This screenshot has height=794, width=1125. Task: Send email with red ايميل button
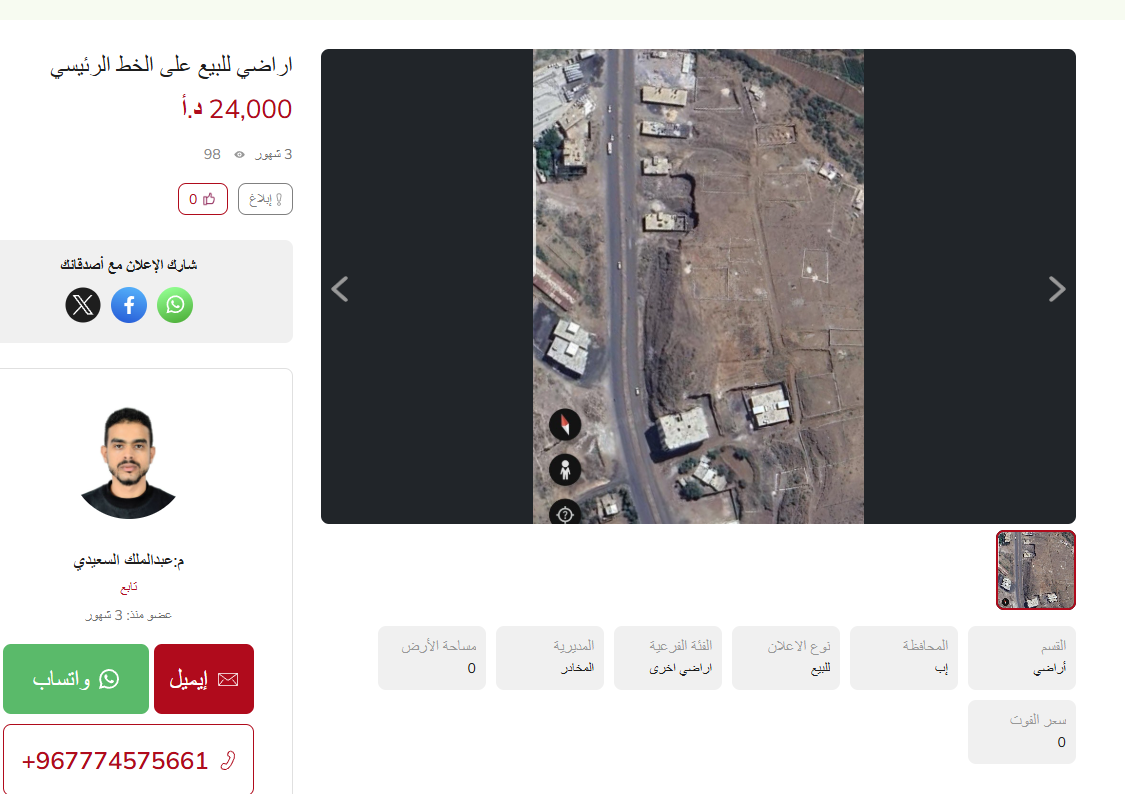204,679
